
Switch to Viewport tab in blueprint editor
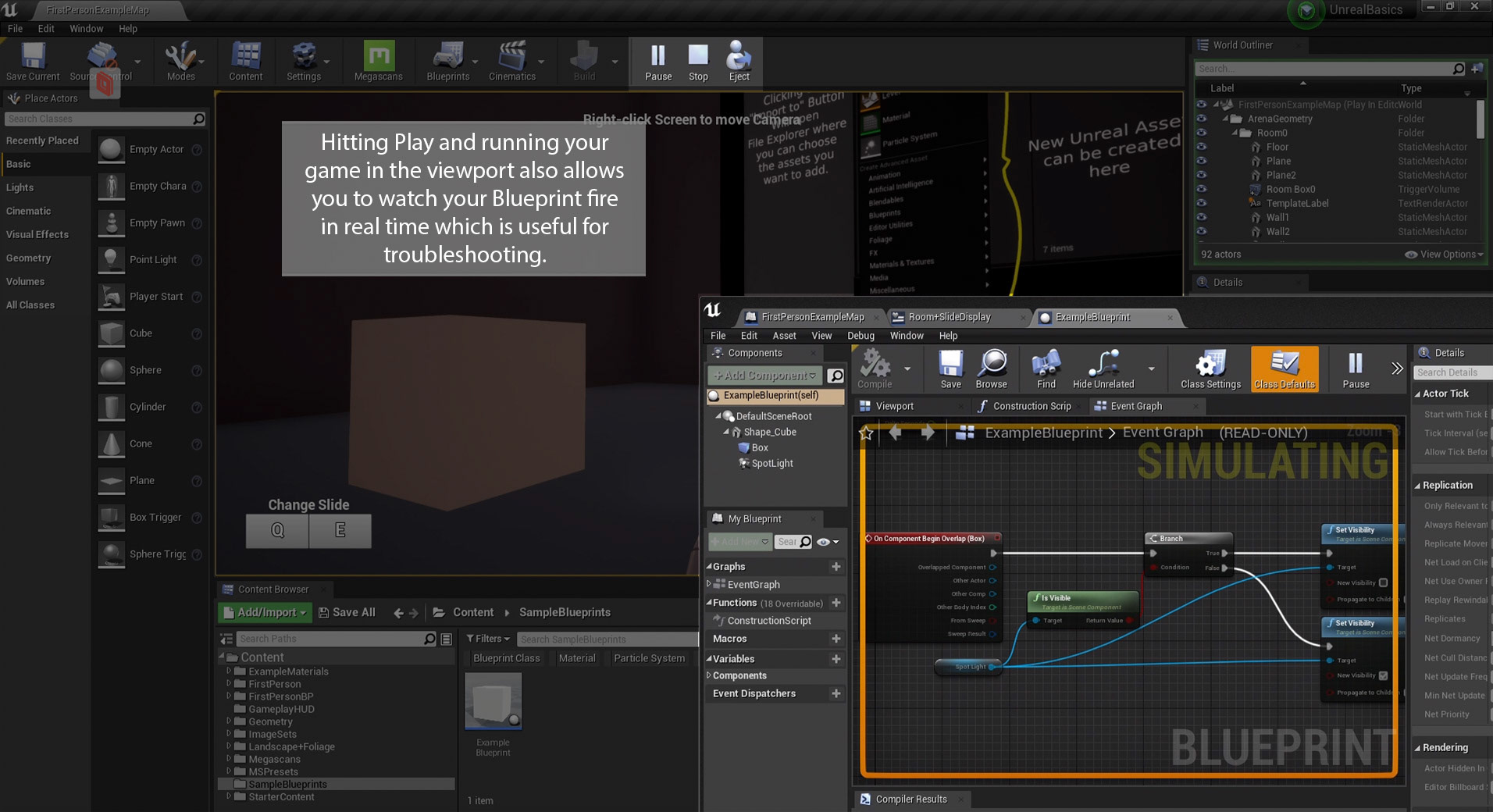pyautogui.click(x=895, y=406)
